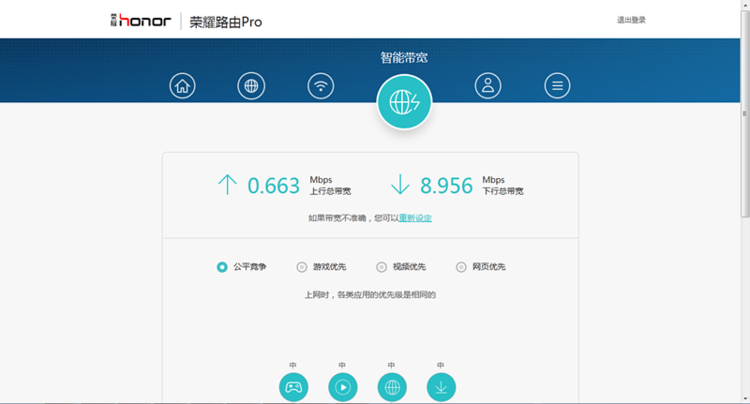This screenshot has width=750, height=404.
Task: Select the 游戏优先 radio option
Action: (302, 267)
